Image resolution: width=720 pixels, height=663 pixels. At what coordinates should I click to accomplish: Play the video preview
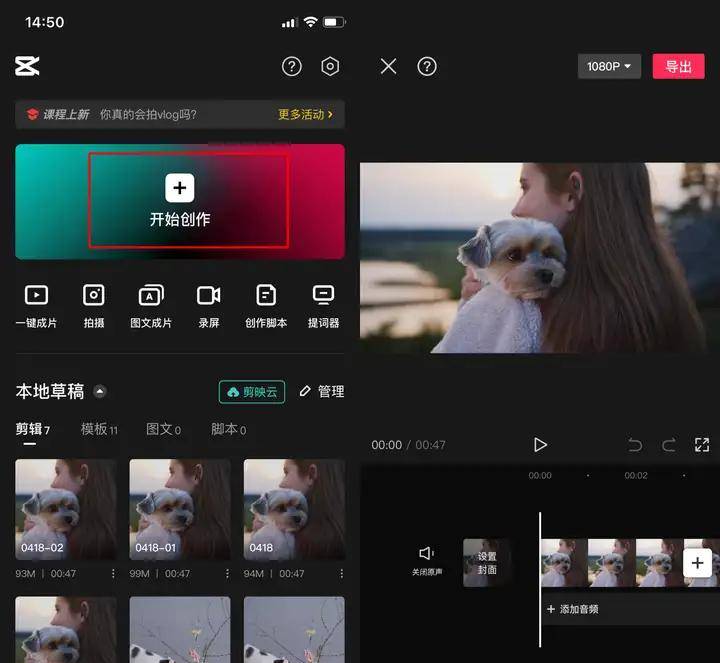click(540, 445)
